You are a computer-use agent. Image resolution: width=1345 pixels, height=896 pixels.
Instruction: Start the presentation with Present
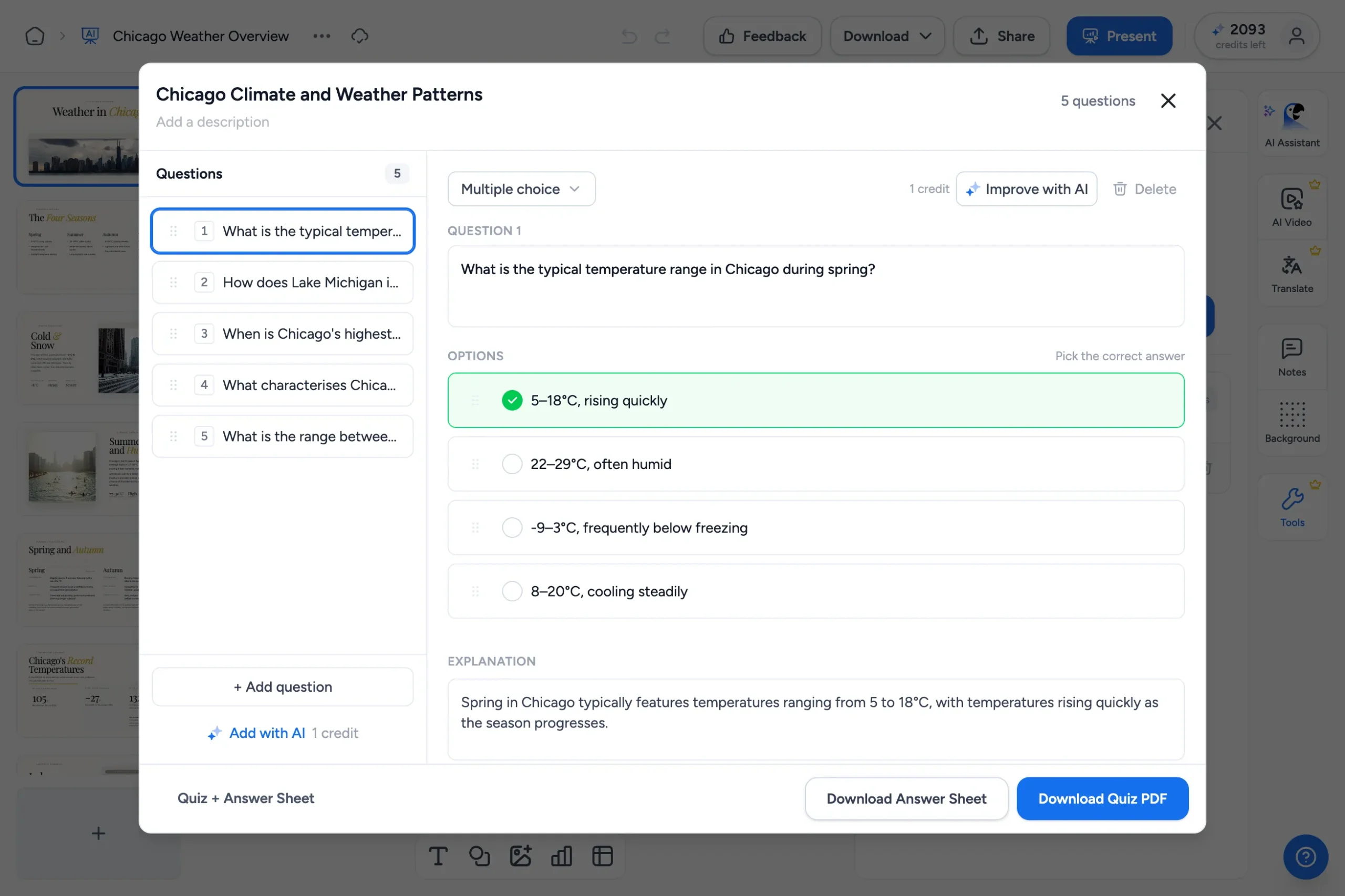point(1119,36)
